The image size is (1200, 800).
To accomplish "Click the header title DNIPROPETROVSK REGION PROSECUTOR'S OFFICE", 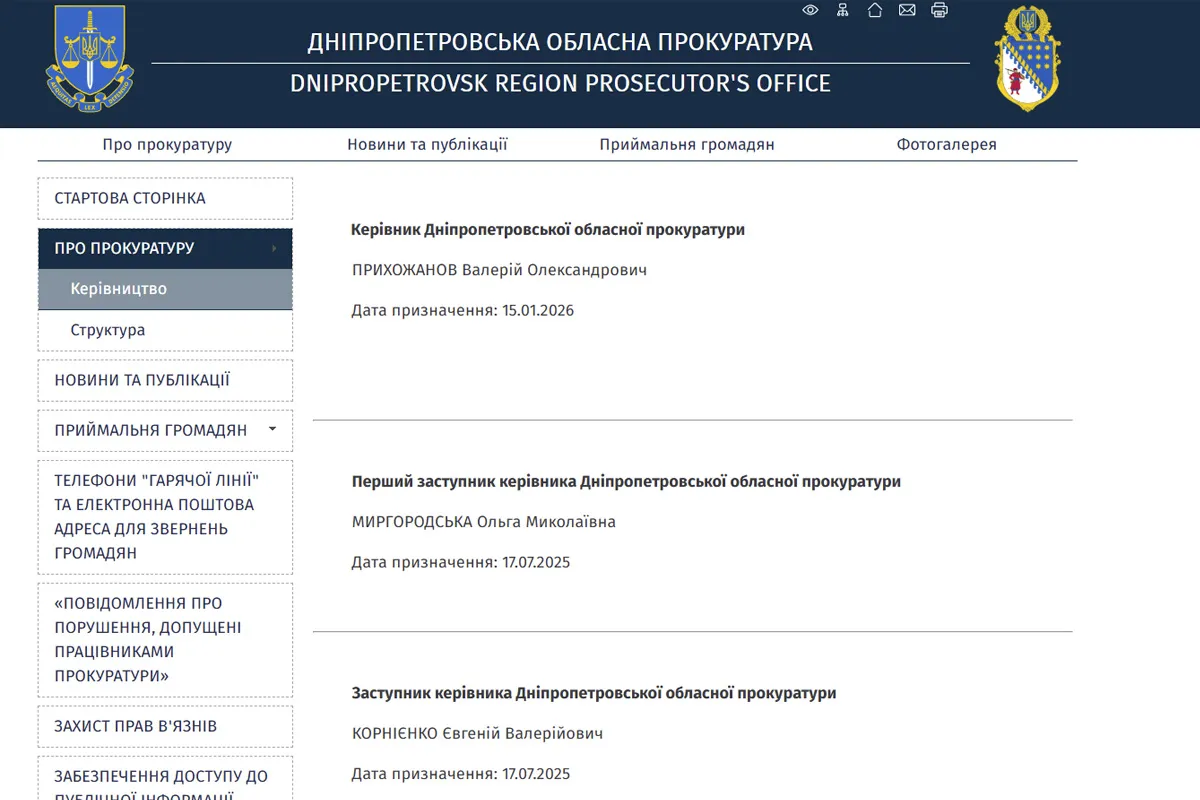I will pos(559,84).
